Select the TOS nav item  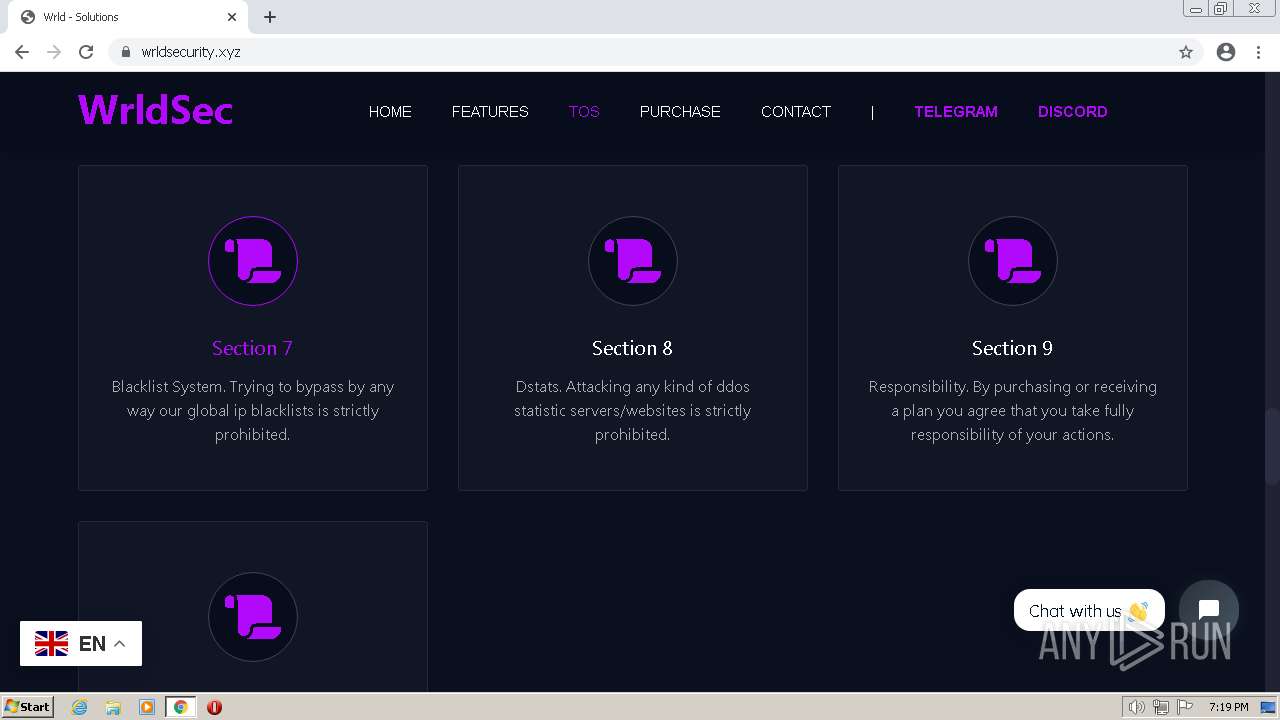pyautogui.click(x=584, y=112)
